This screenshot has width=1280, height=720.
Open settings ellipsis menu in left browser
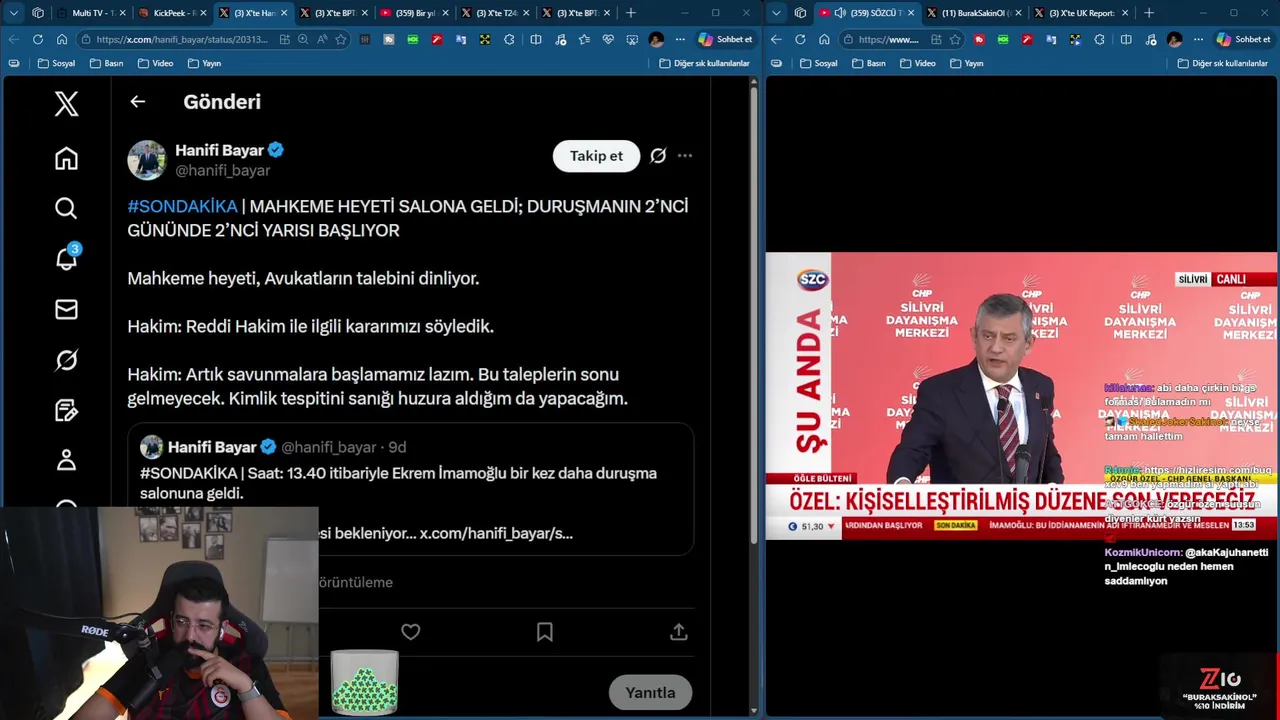pos(680,39)
